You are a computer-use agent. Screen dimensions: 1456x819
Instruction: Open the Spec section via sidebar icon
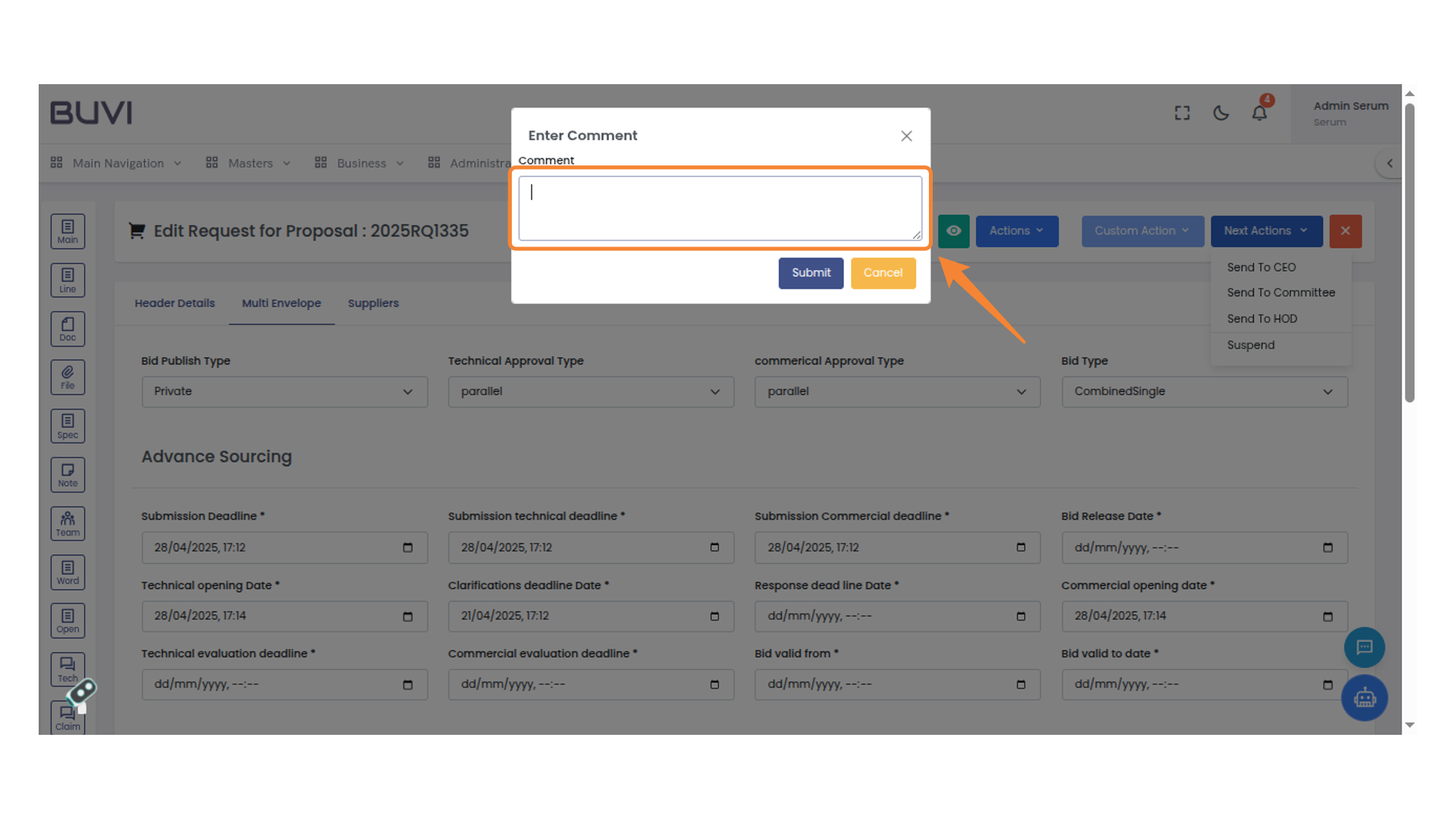[67, 425]
